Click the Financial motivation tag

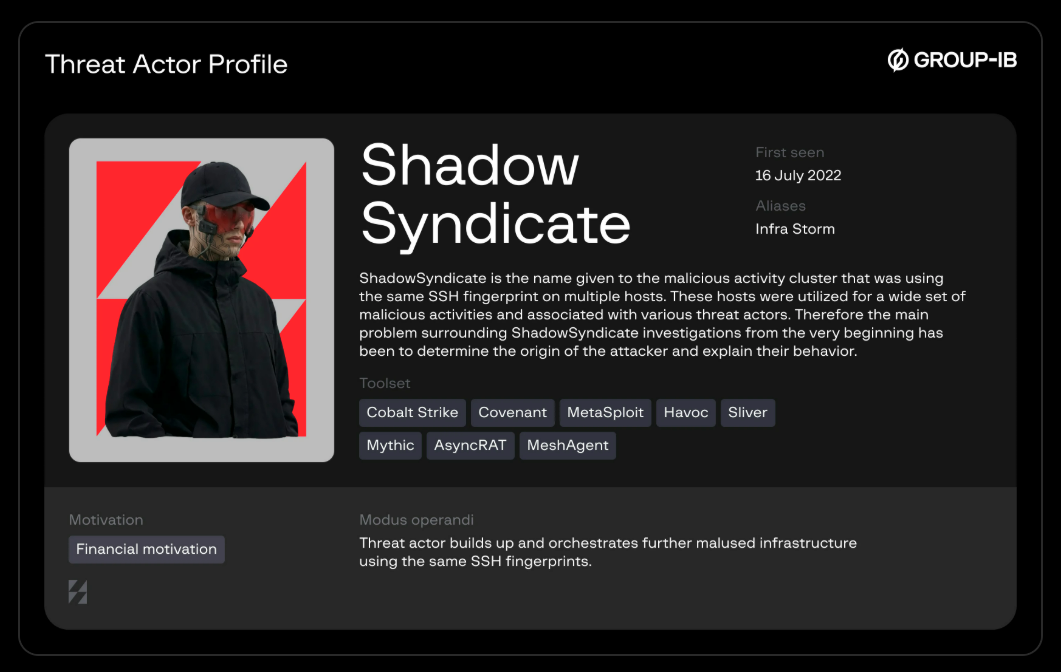coord(146,550)
